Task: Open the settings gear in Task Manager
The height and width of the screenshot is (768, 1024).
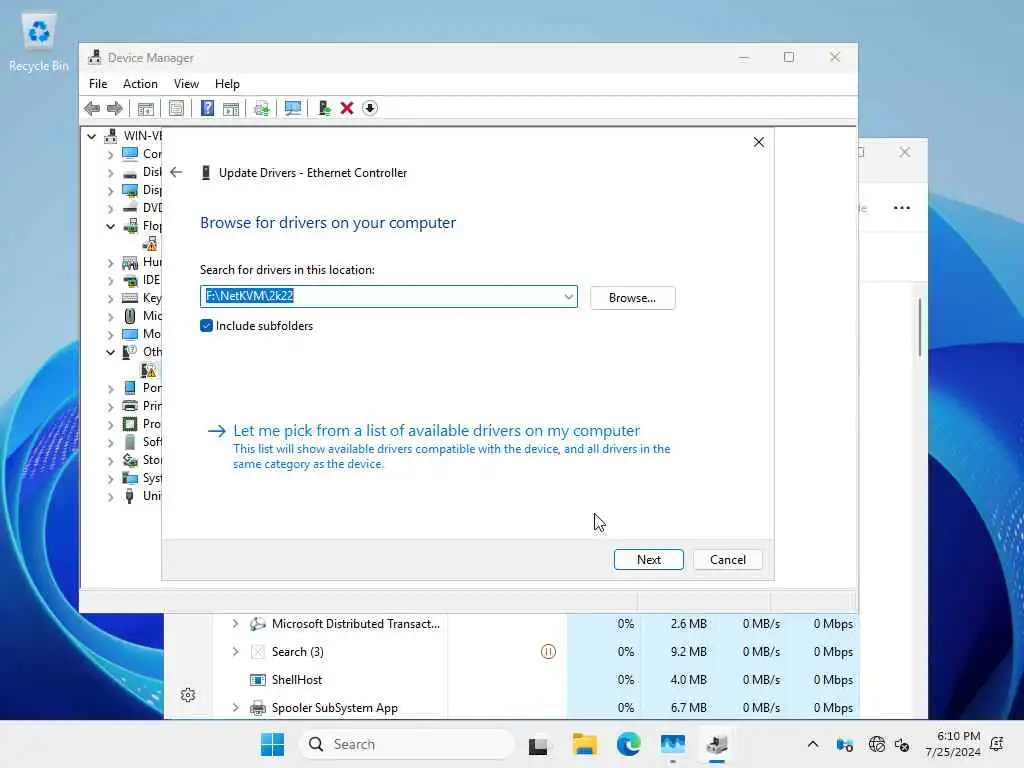Action: pos(188,695)
